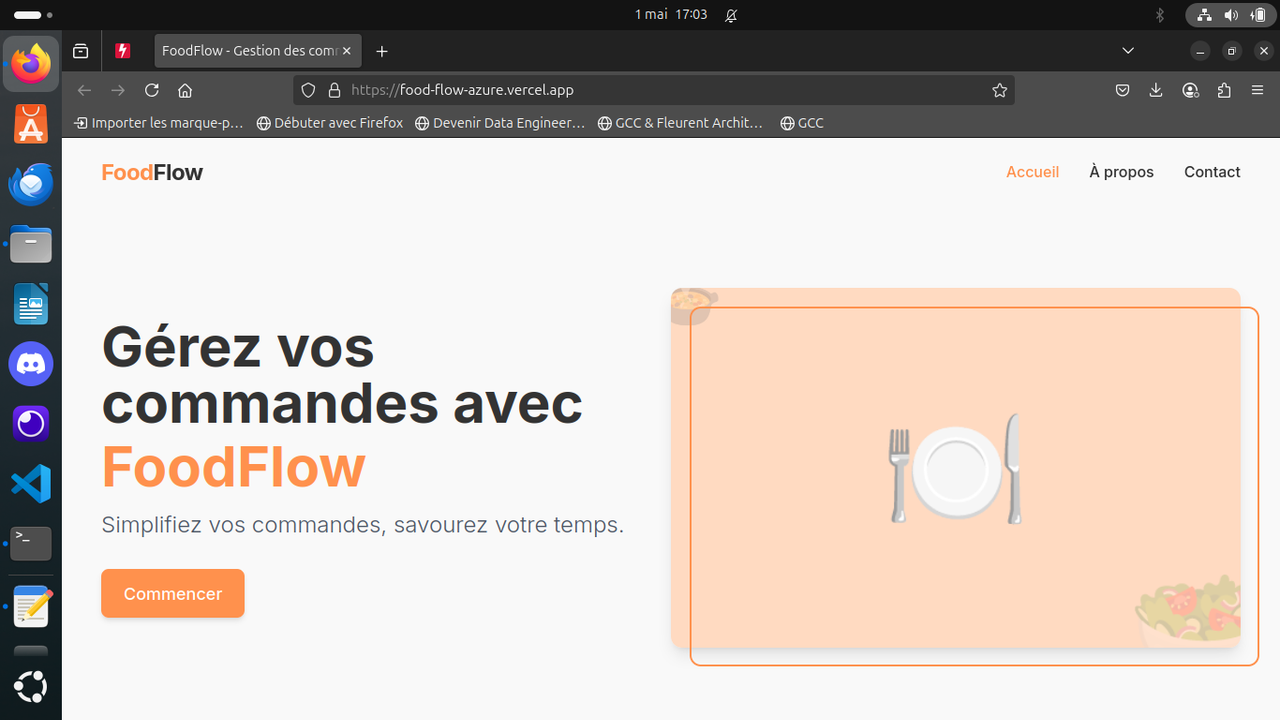Switch to the FoodFlow browser tab
Screen dimensions: 1280x720
pyautogui.click(x=250, y=51)
